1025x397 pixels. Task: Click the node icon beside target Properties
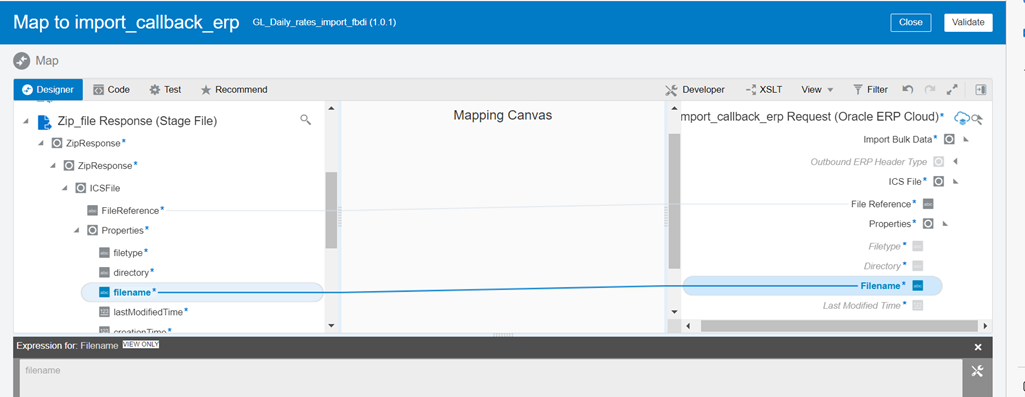[x=928, y=224]
